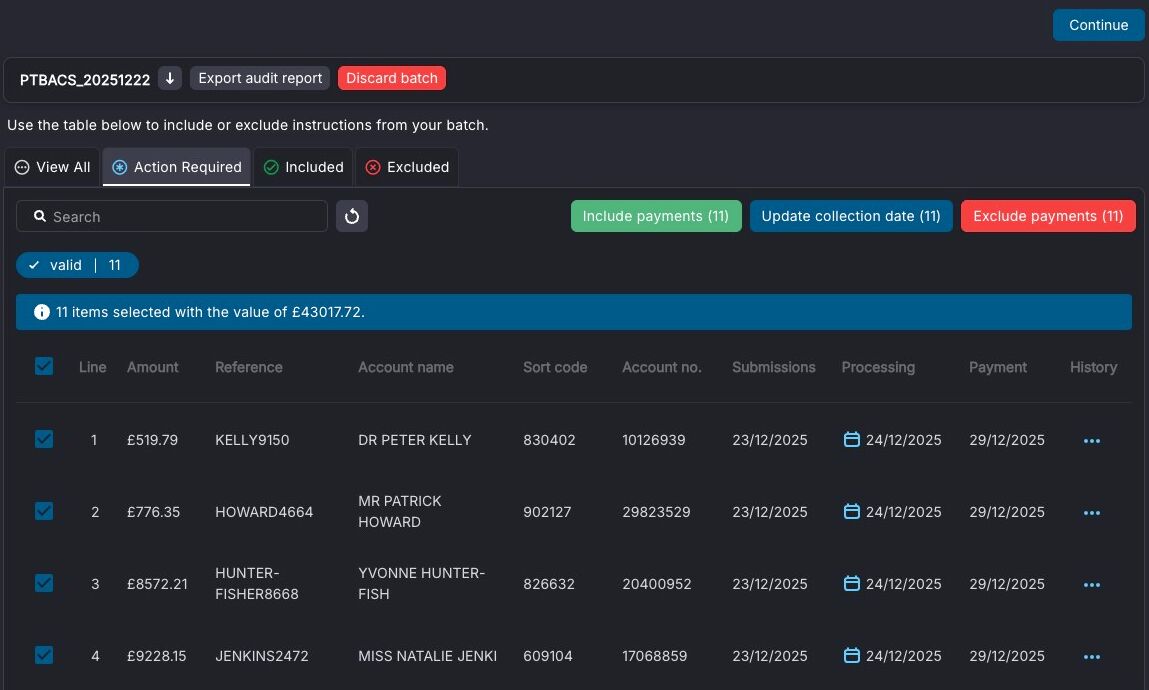The width and height of the screenshot is (1149, 690).
Task: Open history menu for MR PATRICK HOWARD row
Action: pos(1092,512)
